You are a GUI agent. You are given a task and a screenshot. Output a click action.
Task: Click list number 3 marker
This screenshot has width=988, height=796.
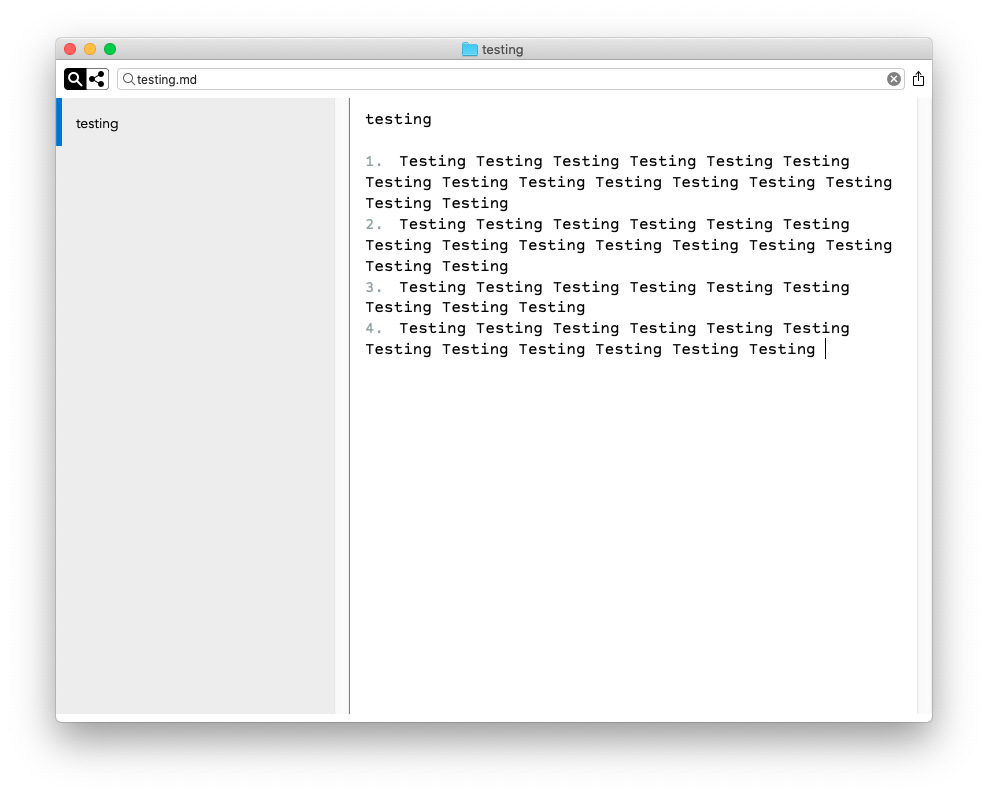click(374, 287)
